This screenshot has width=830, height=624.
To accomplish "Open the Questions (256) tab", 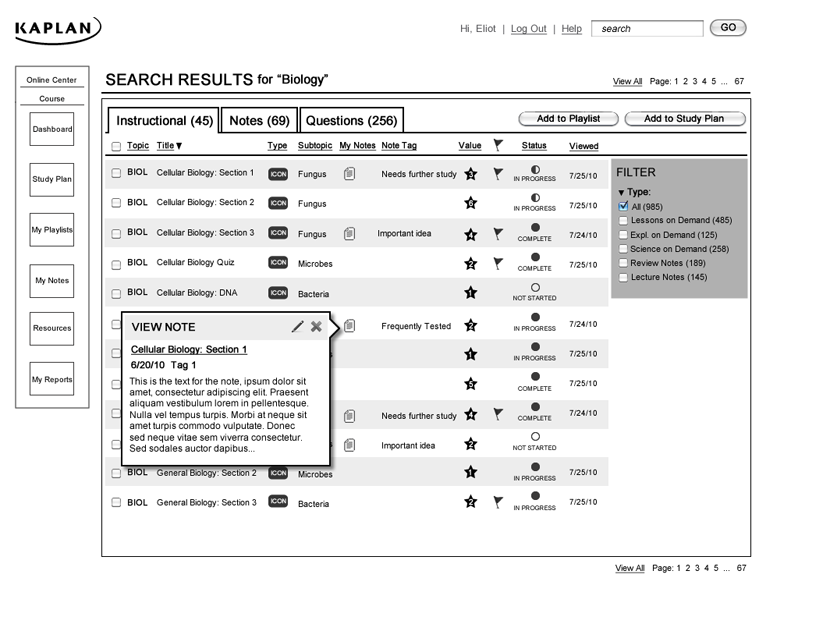I will pyautogui.click(x=351, y=121).
